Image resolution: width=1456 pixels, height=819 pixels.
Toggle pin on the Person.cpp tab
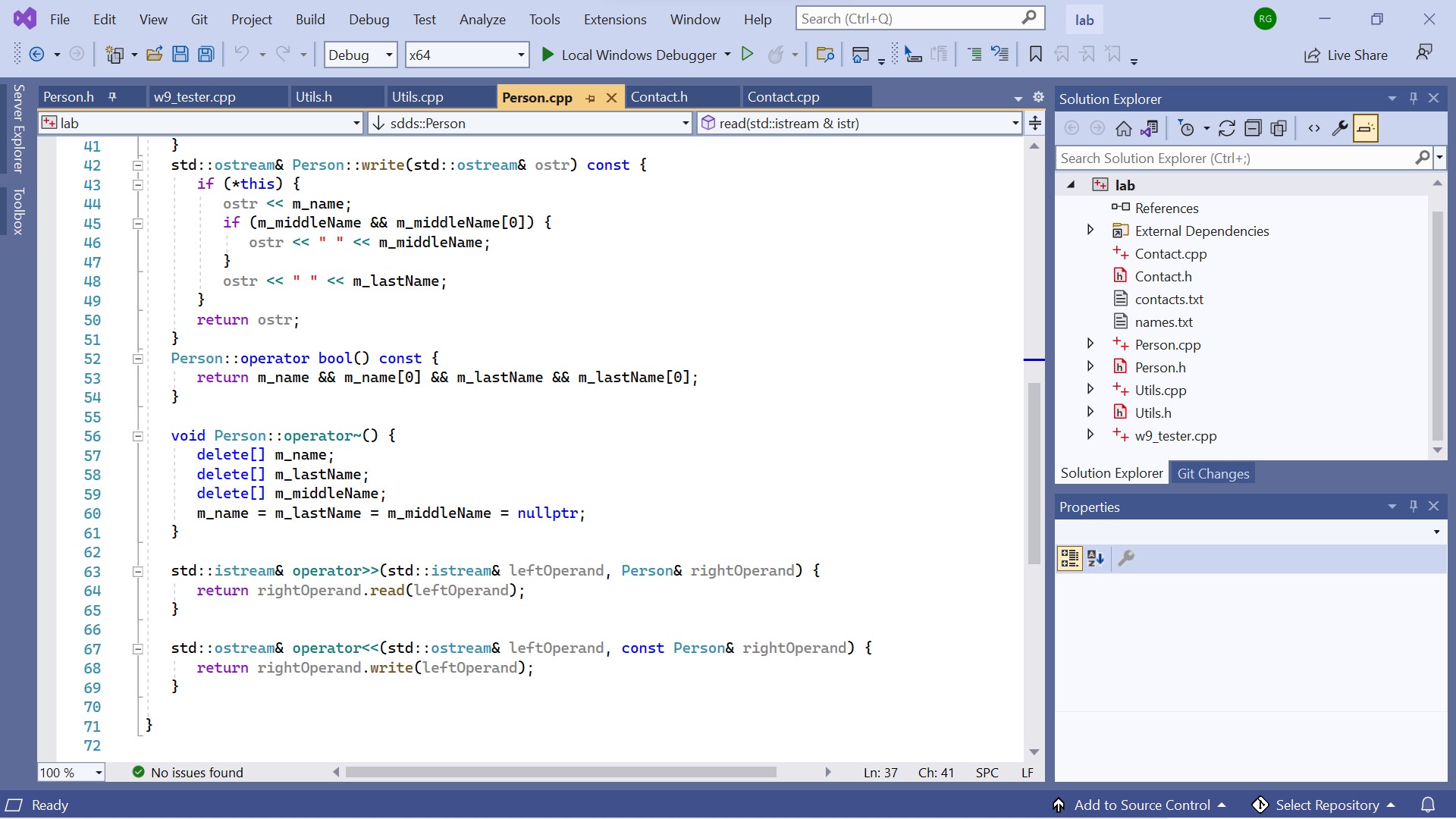point(590,98)
